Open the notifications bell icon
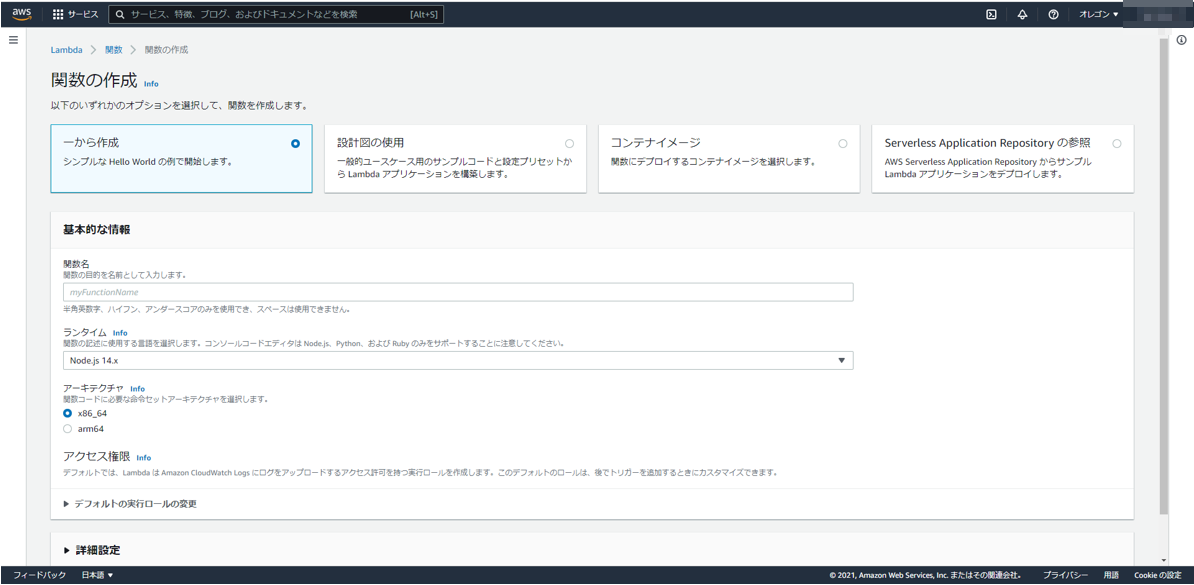The height and width of the screenshot is (585, 1194). pos(1022,14)
